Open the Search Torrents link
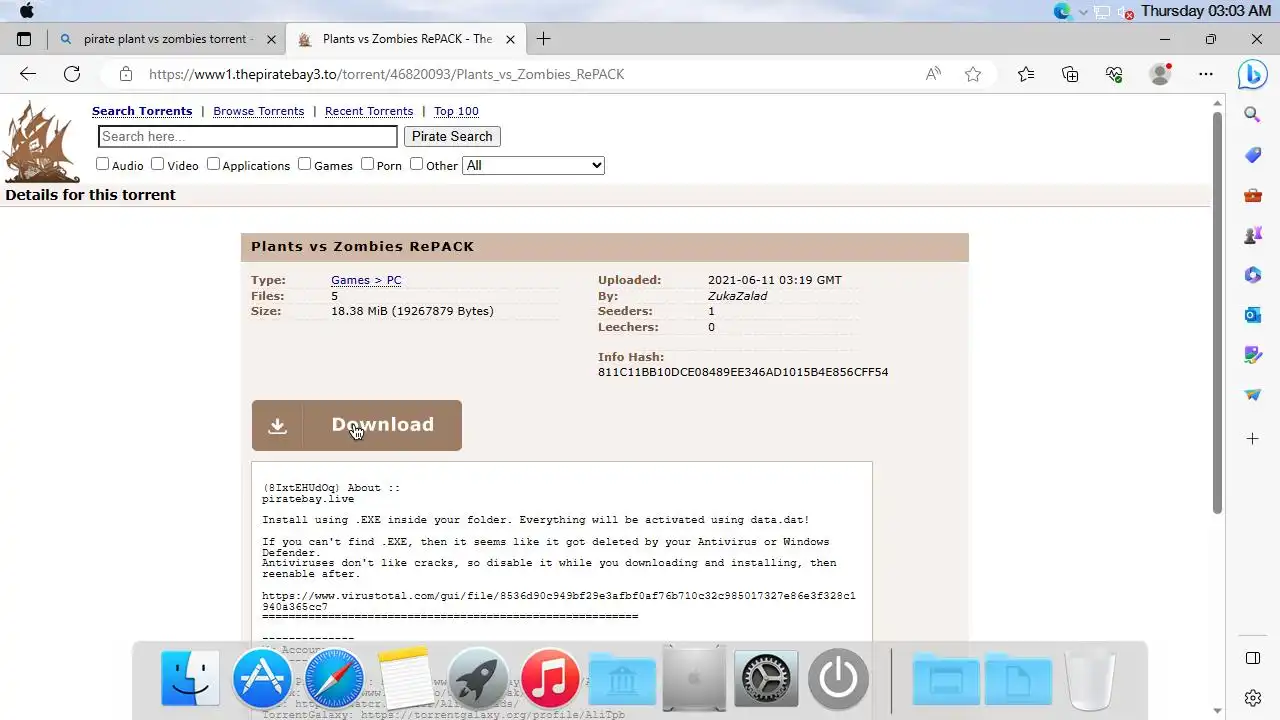The image size is (1280, 720). pos(142,111)
